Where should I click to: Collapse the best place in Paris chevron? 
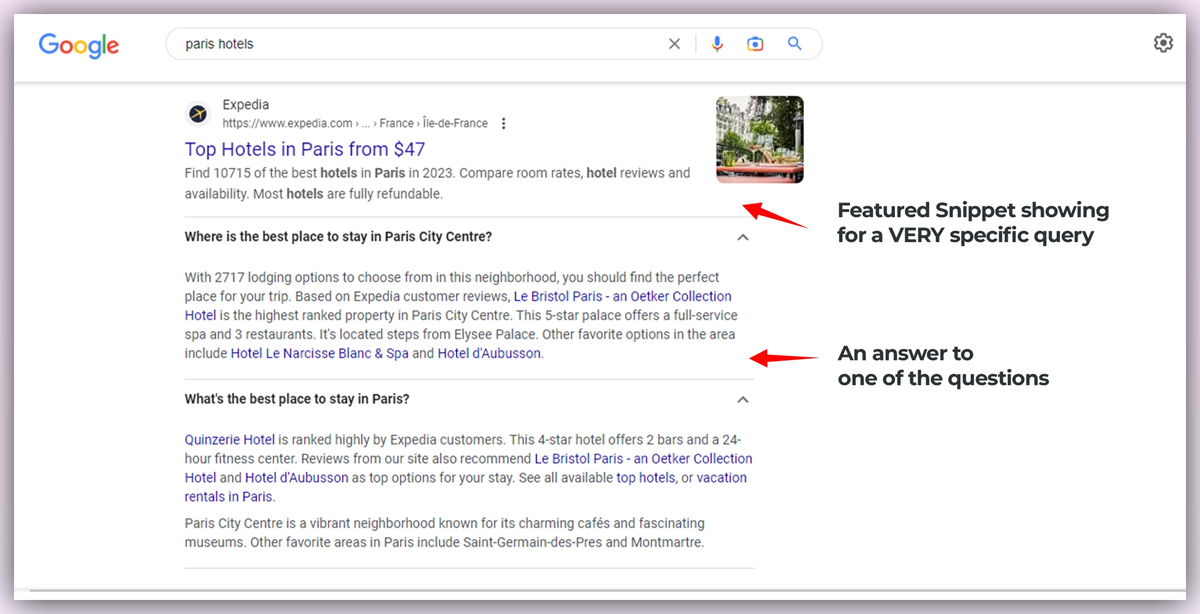[742, 400]
